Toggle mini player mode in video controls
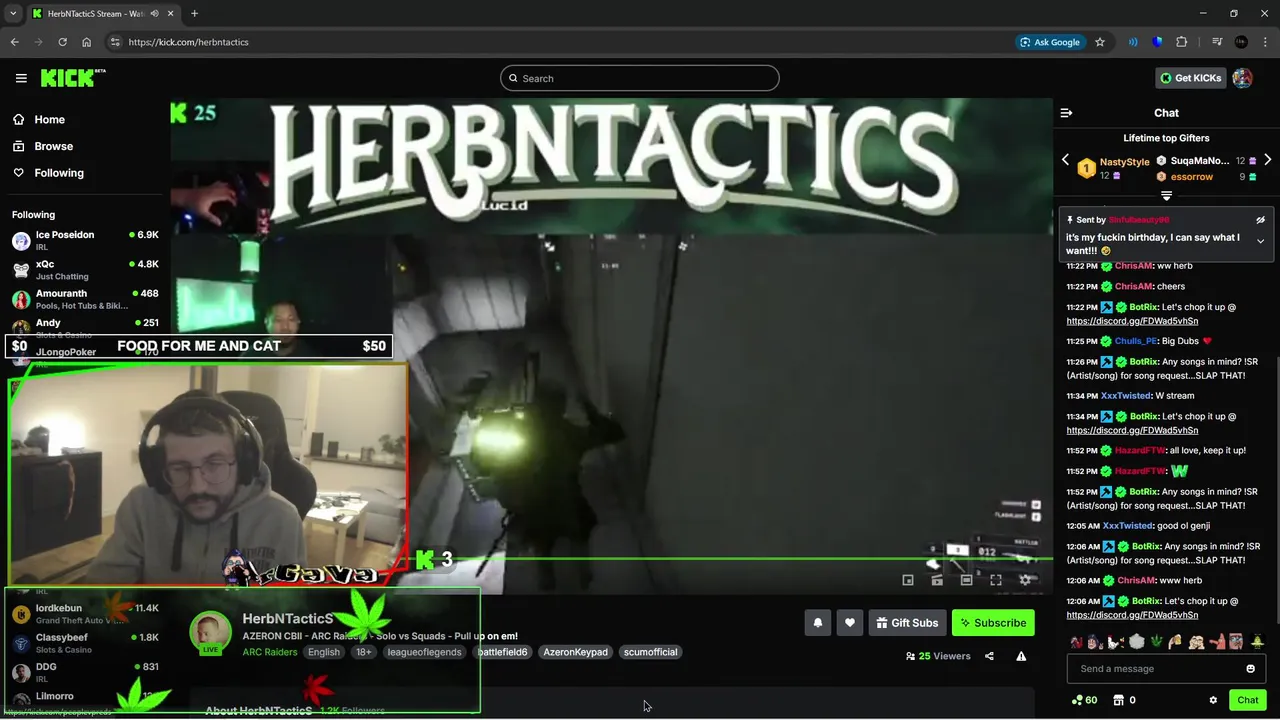1280x720 pixels. point(908,580)
